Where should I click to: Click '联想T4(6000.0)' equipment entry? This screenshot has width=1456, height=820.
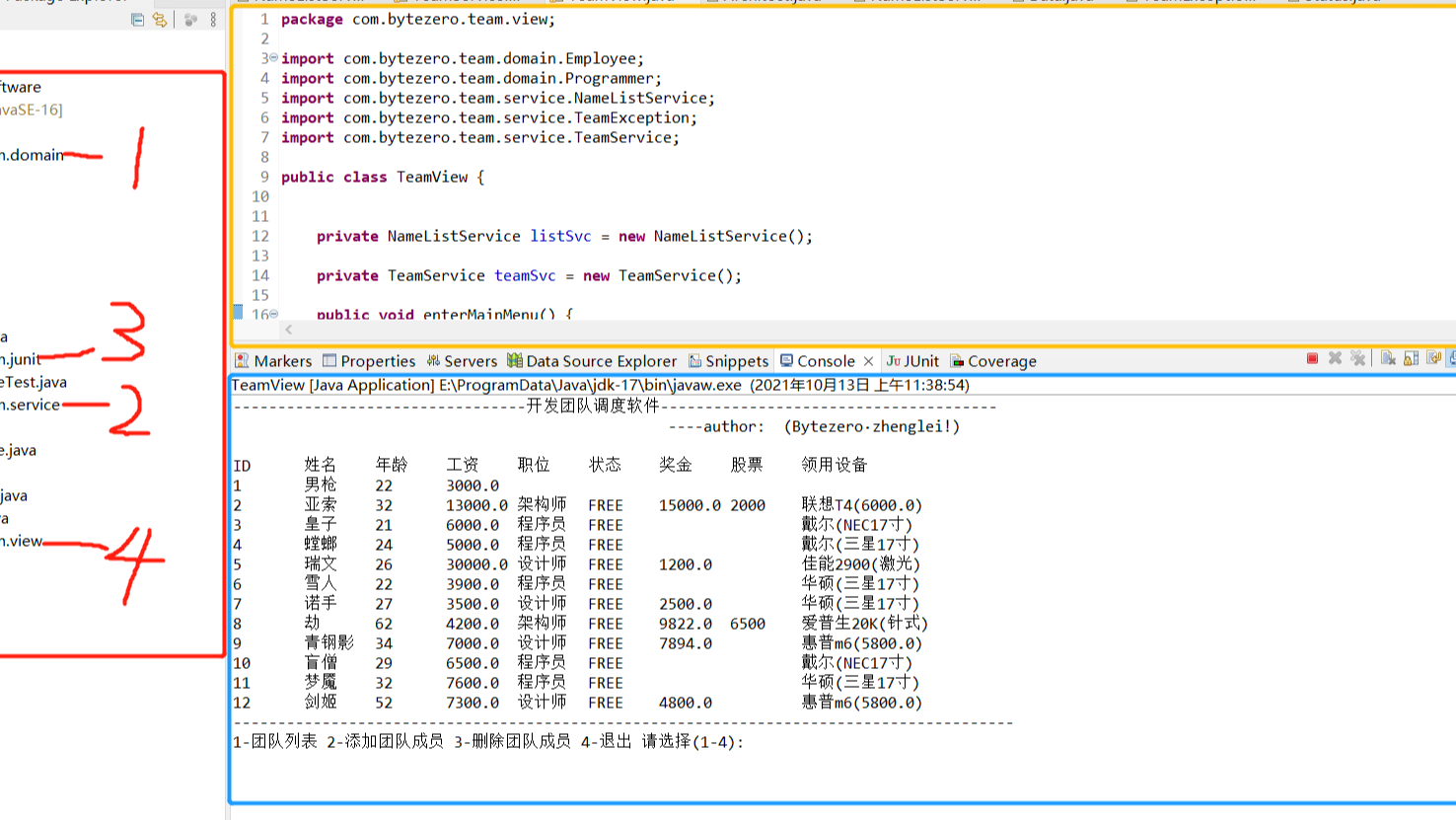tap(862, 505)
